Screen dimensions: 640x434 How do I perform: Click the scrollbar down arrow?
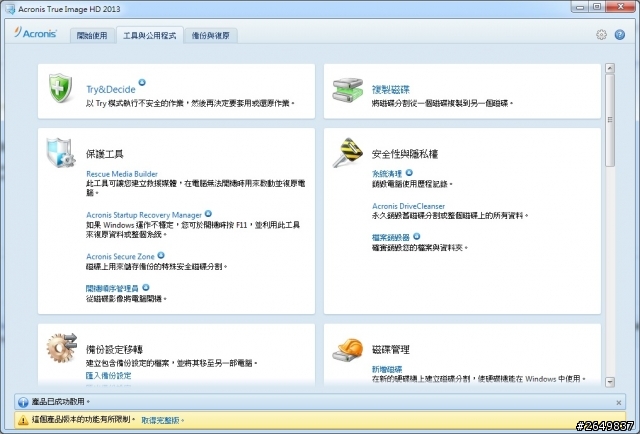(610, 382)
